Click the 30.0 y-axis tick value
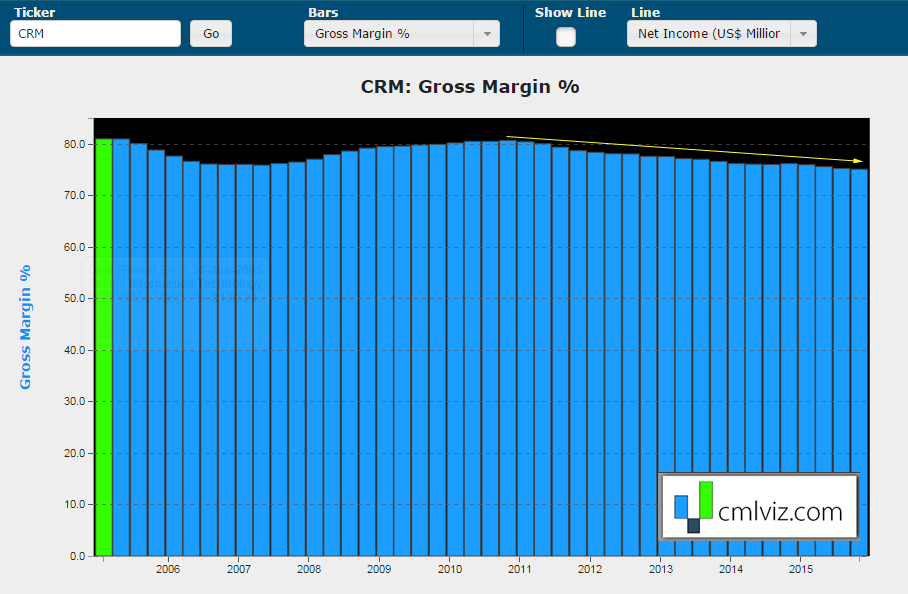This screenshot has height=594, width=908. (75, 401)
